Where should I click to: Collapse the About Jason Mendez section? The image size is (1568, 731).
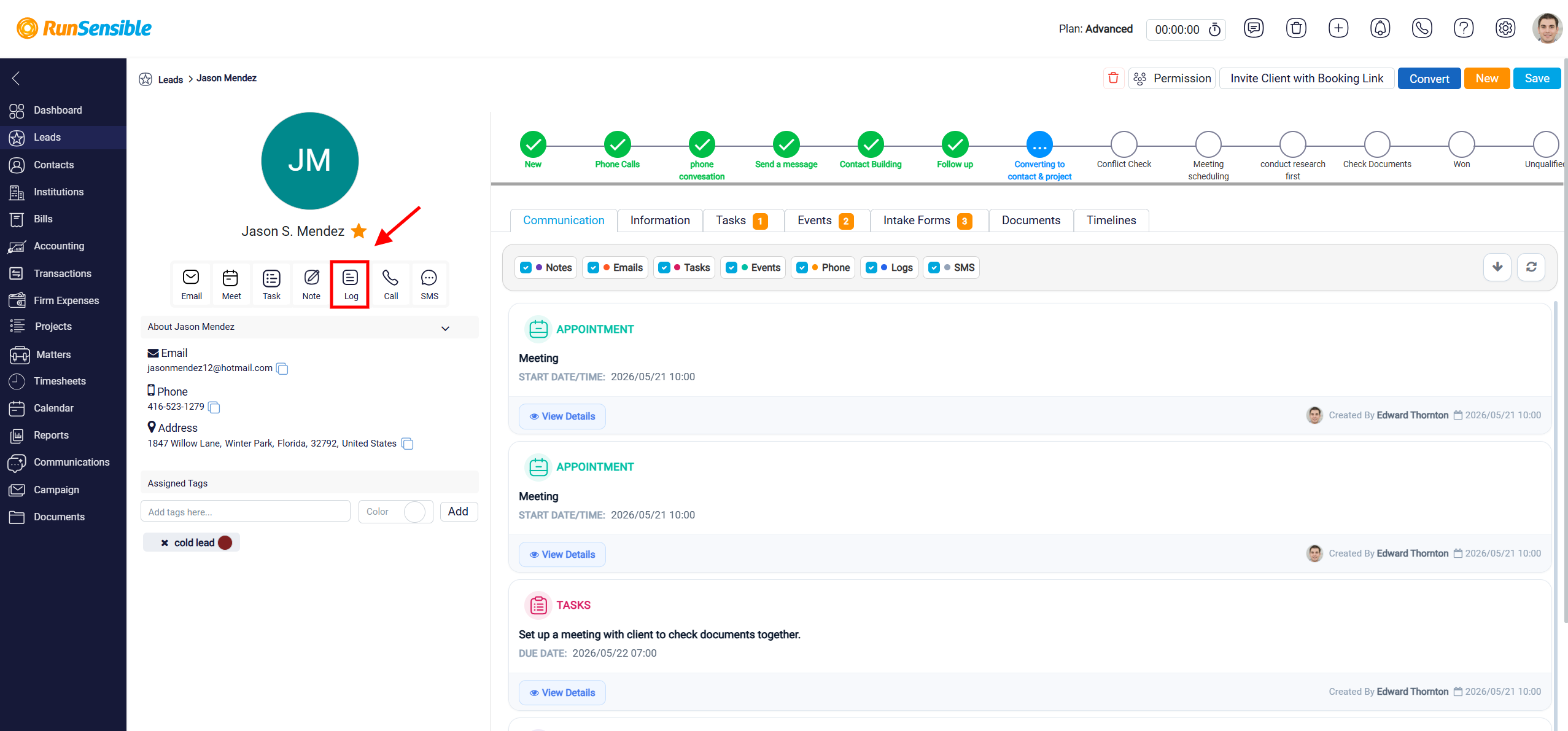pyautogui.click(x=445, y=328)
